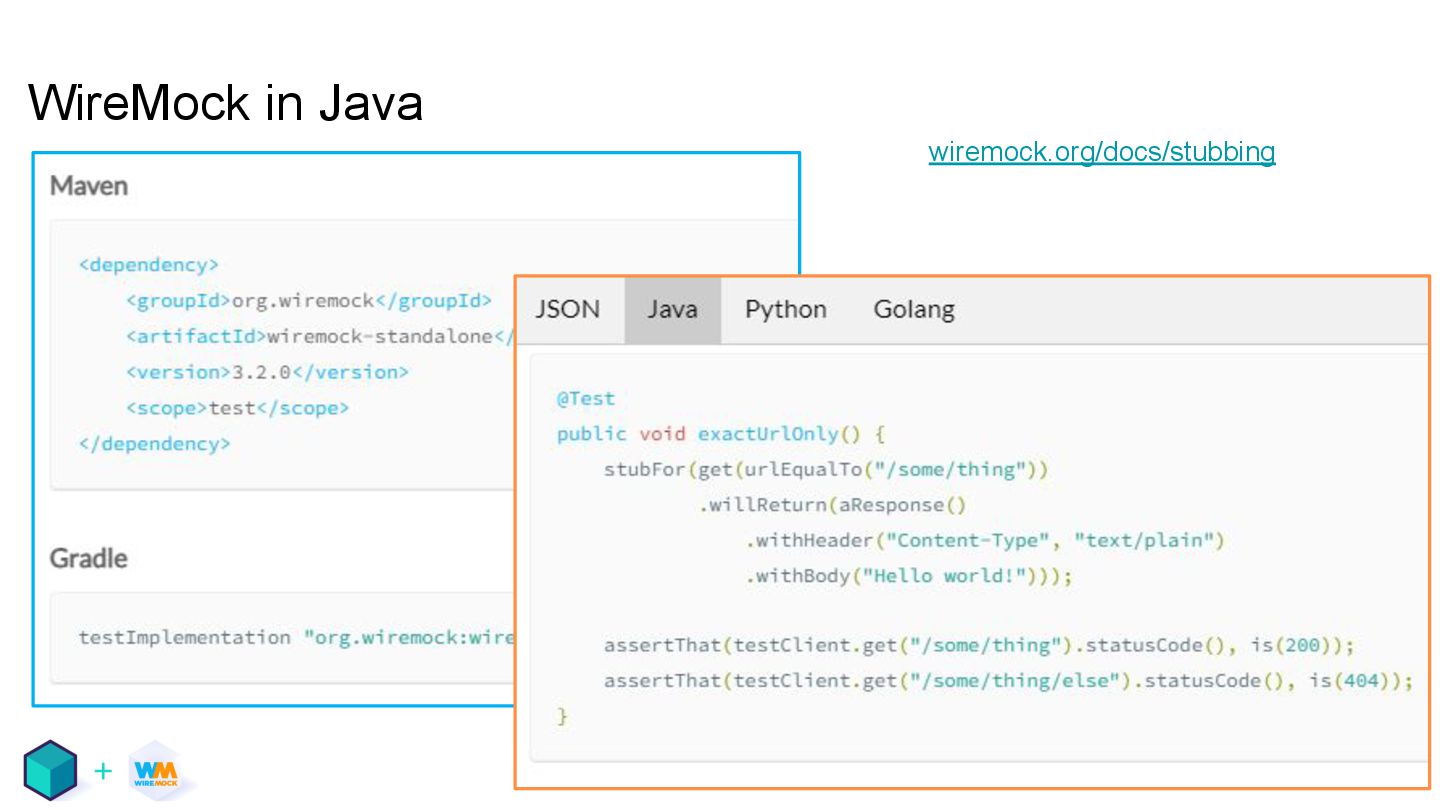1440x810 pixels.
Task: Click the 'public void exactUrlOnly()' line
Action: click(721, 434)
